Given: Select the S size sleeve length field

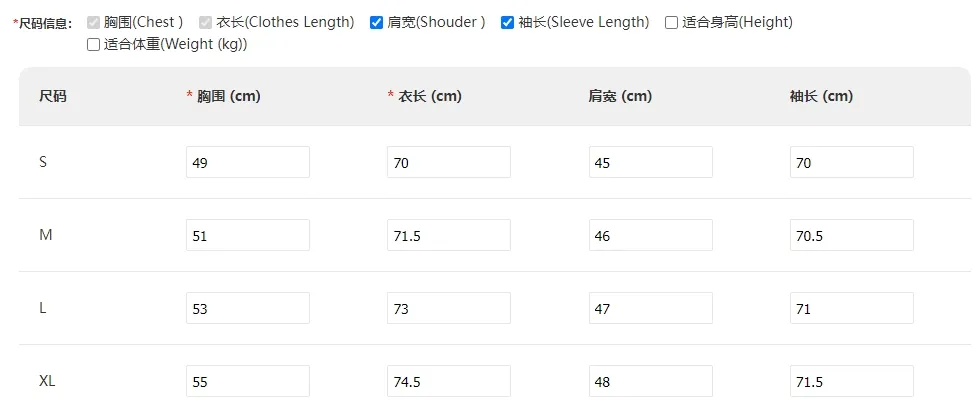Looking at the screenshot, I should pyautogui.click(x=852, y=162).
